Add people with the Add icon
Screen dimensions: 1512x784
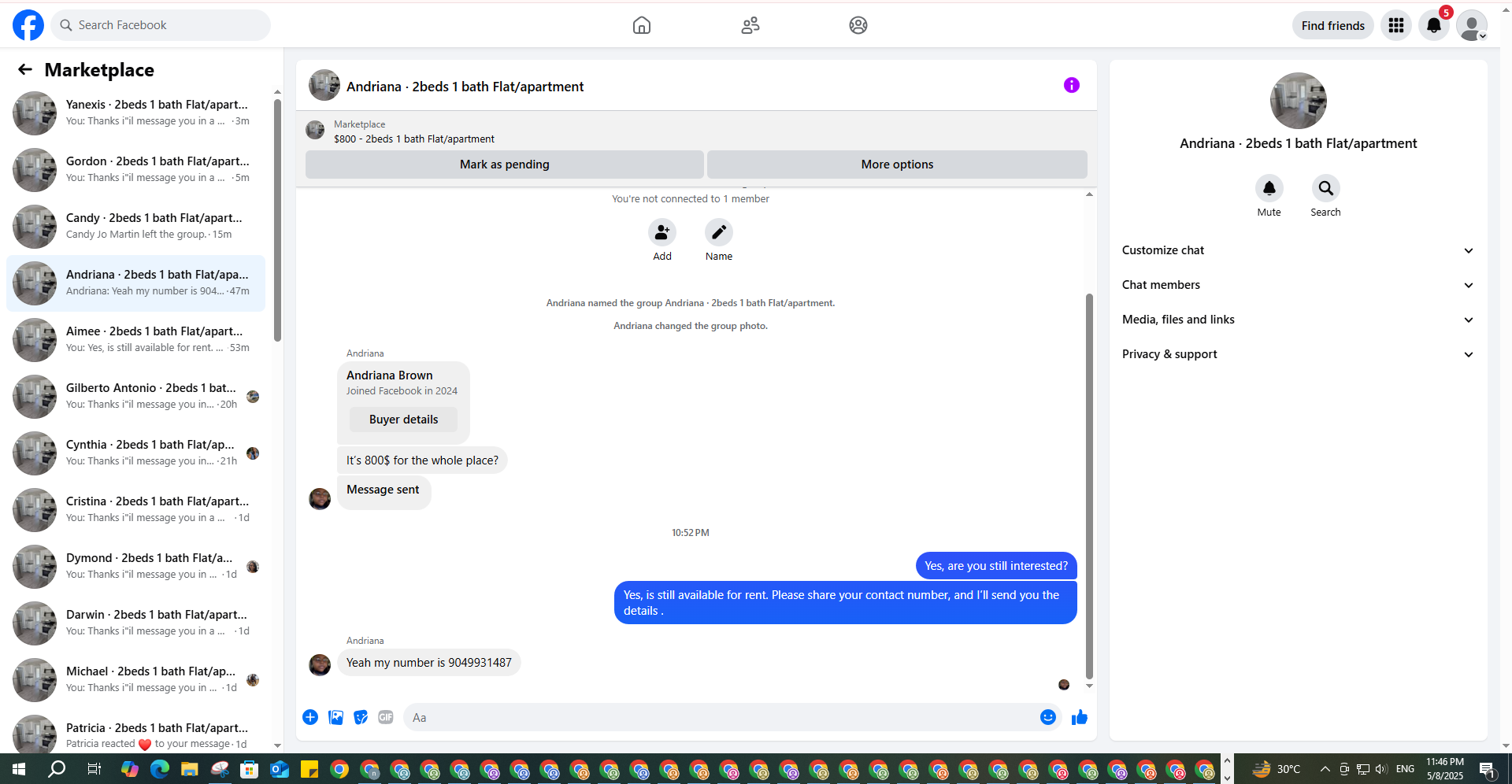[x=662, y=232]
